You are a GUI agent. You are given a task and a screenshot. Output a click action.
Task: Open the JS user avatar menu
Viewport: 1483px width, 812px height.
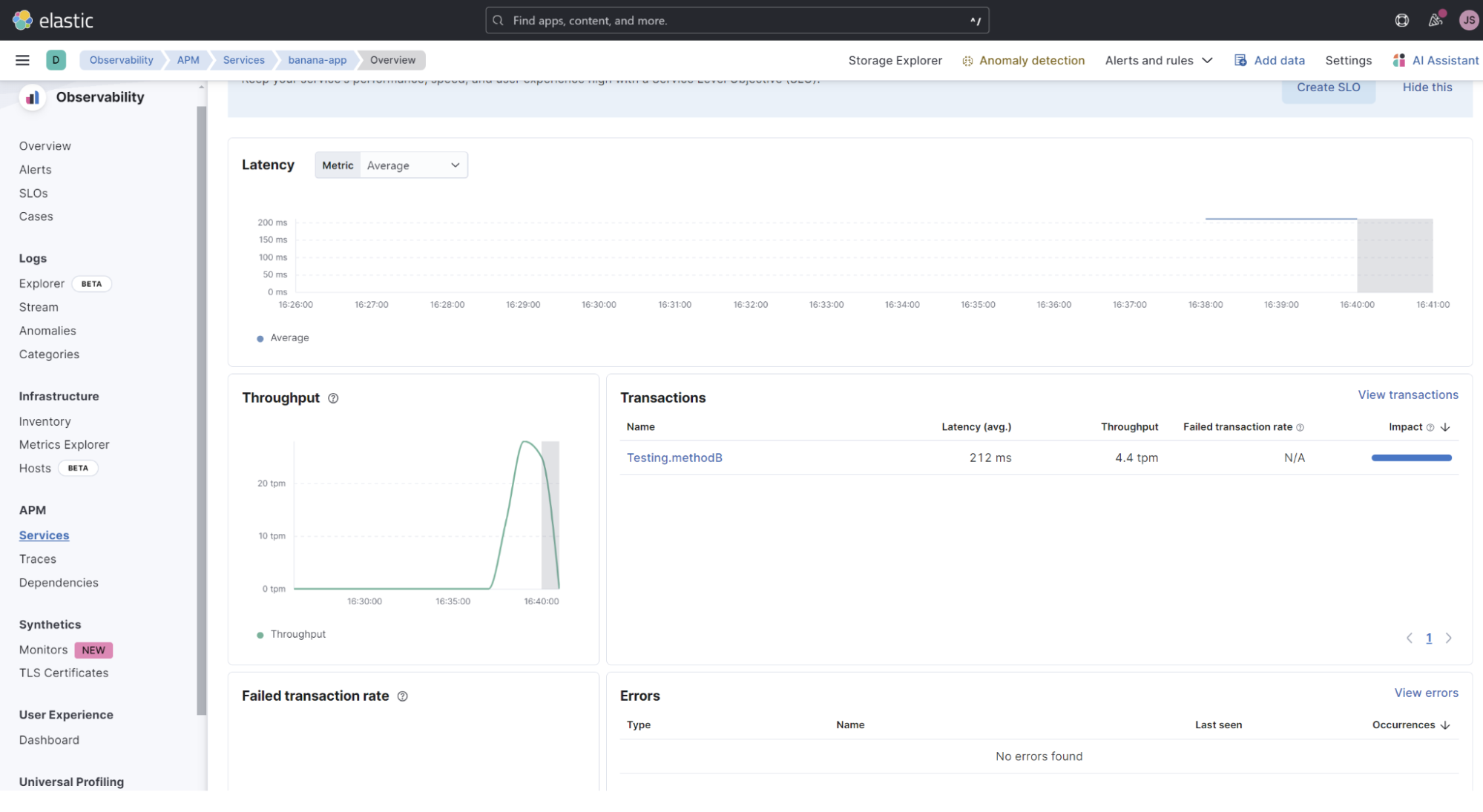coord(1468,20)
